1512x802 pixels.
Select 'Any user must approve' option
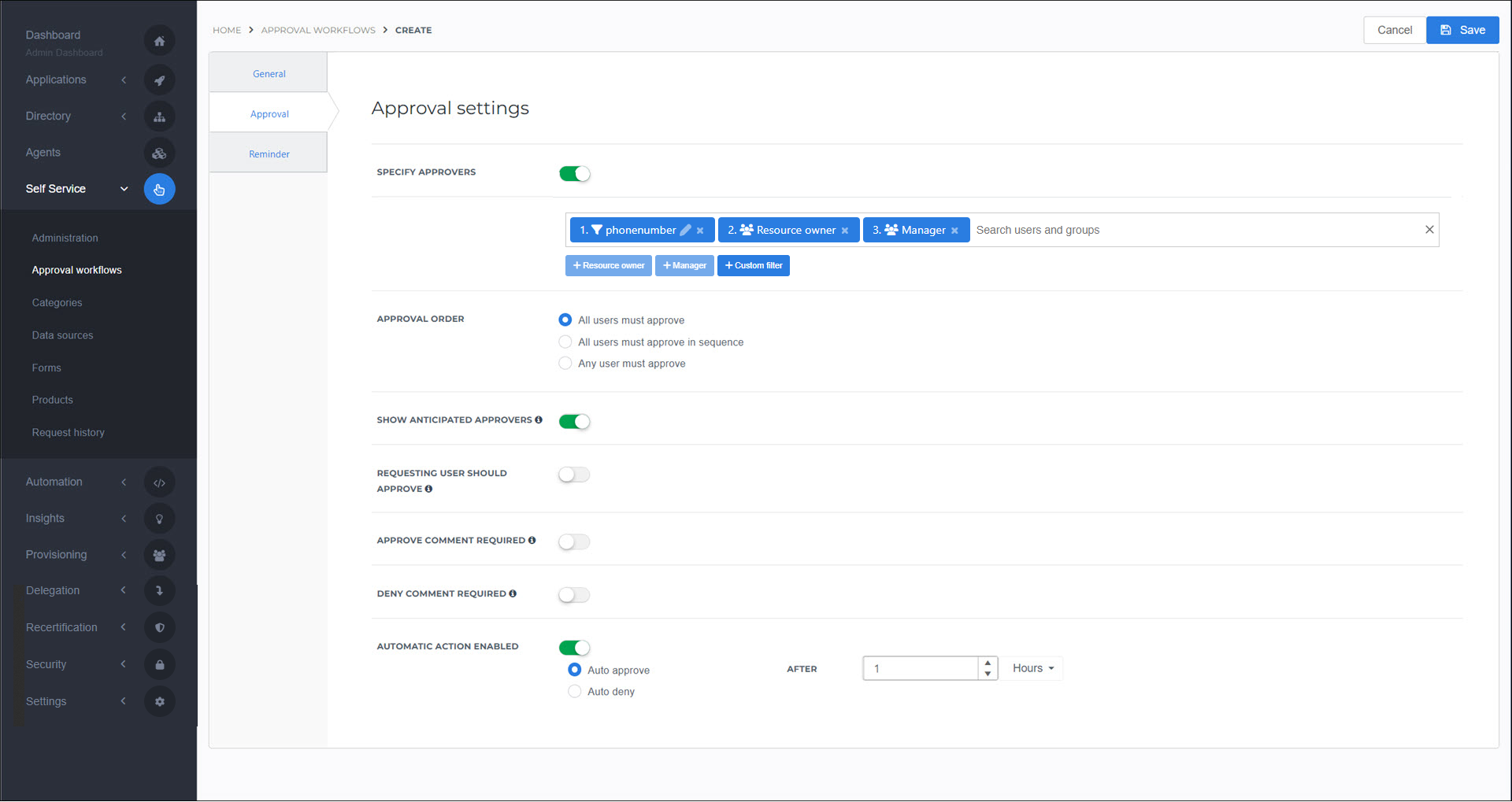coord(565,363)
